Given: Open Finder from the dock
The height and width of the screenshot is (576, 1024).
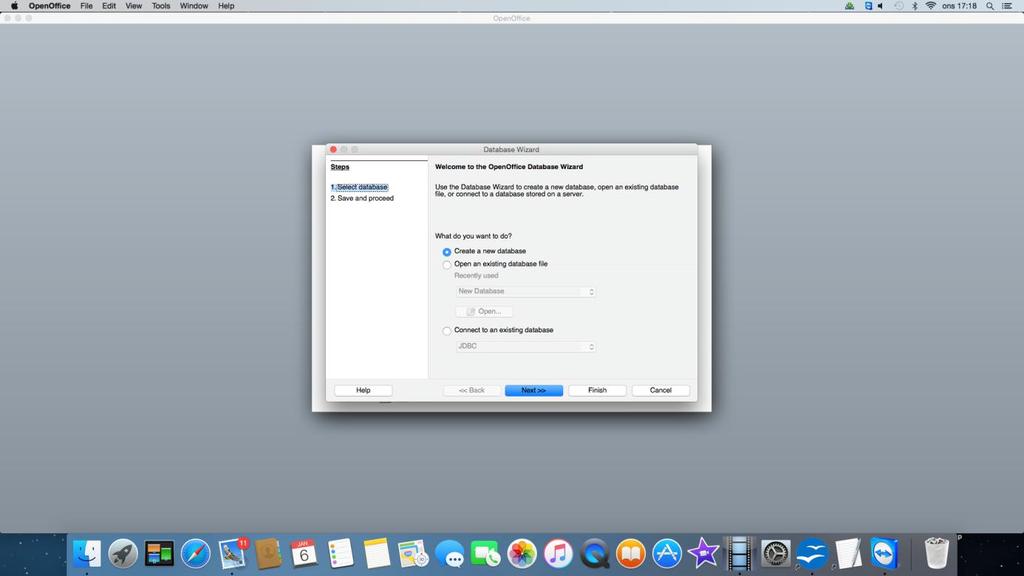Looking at the screenshot, I should [x=87, y=554].
